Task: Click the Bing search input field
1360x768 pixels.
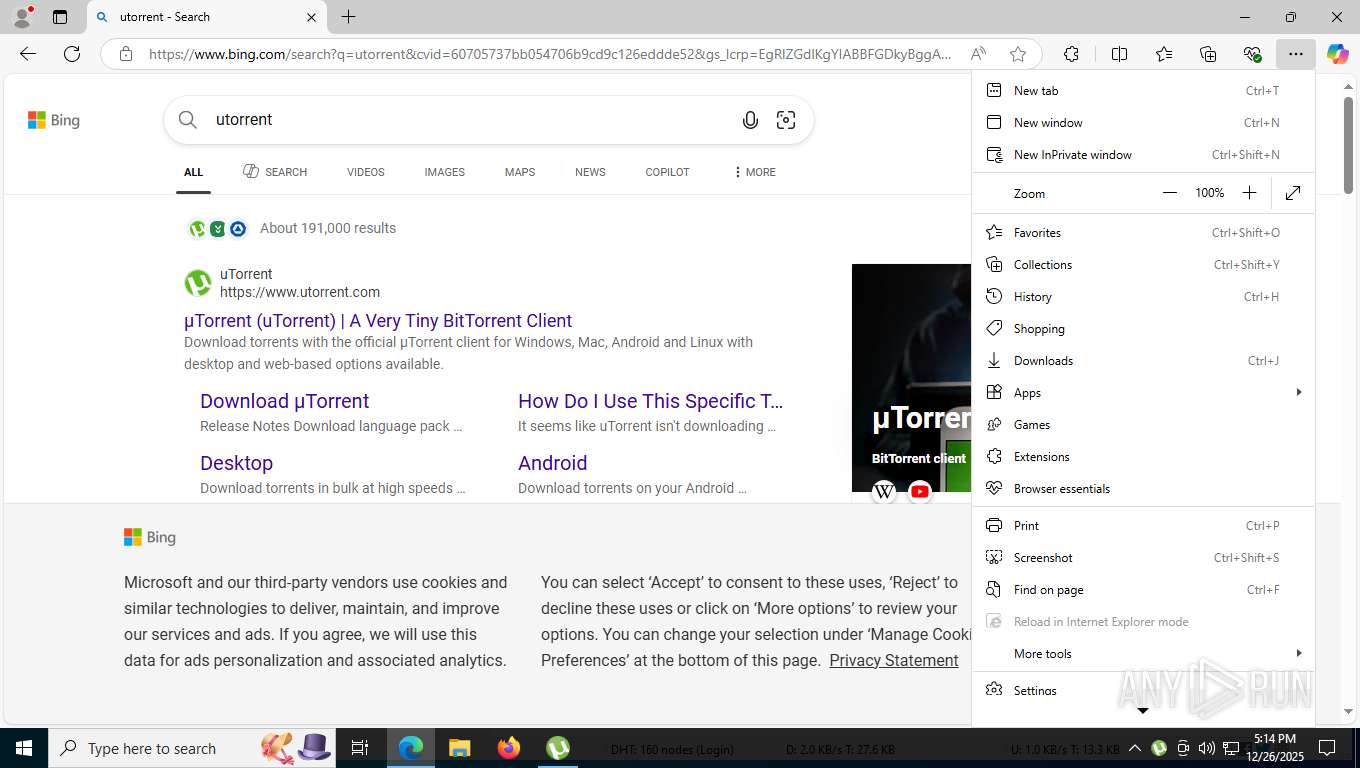Action: [470, 120]
